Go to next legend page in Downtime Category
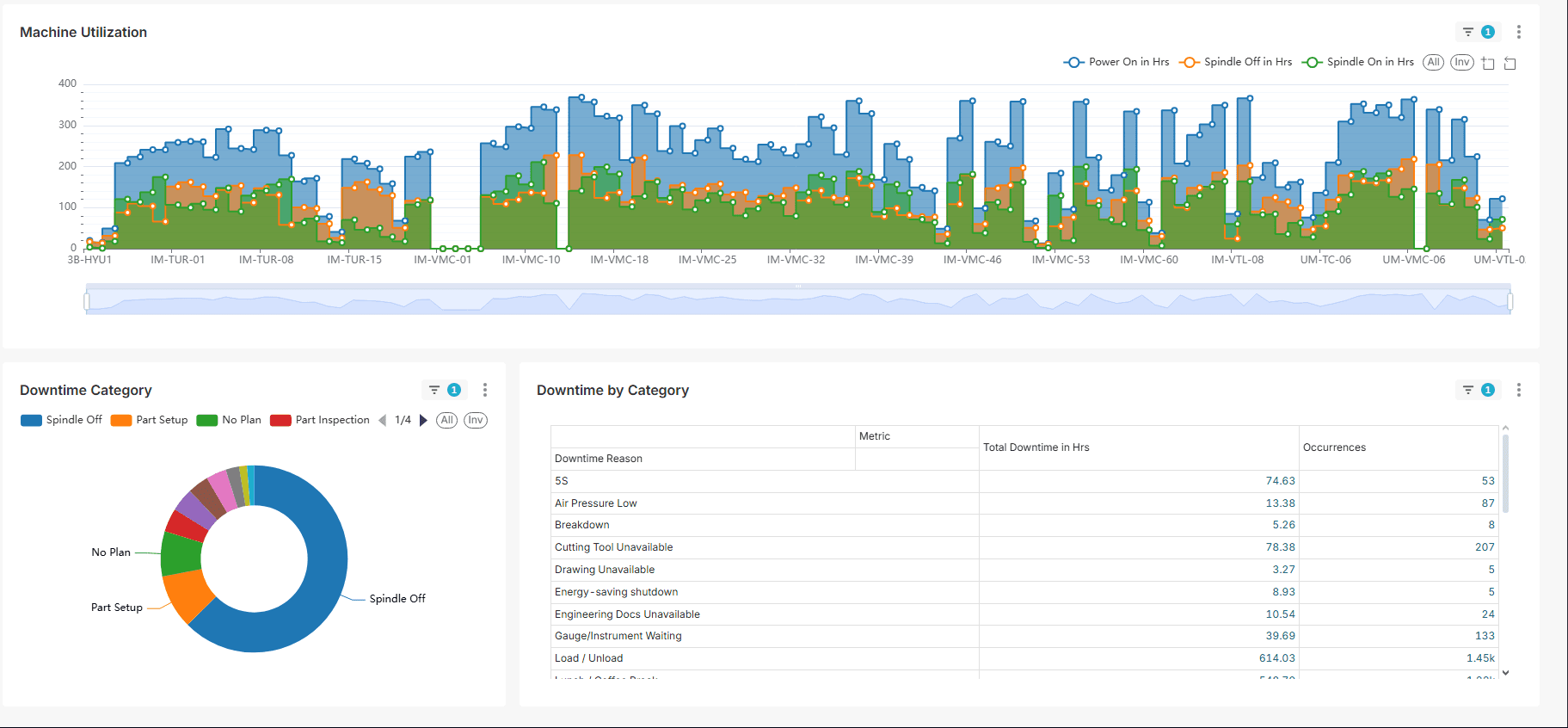This screenshot has height=728, width=1568. [x=423, y=420]
